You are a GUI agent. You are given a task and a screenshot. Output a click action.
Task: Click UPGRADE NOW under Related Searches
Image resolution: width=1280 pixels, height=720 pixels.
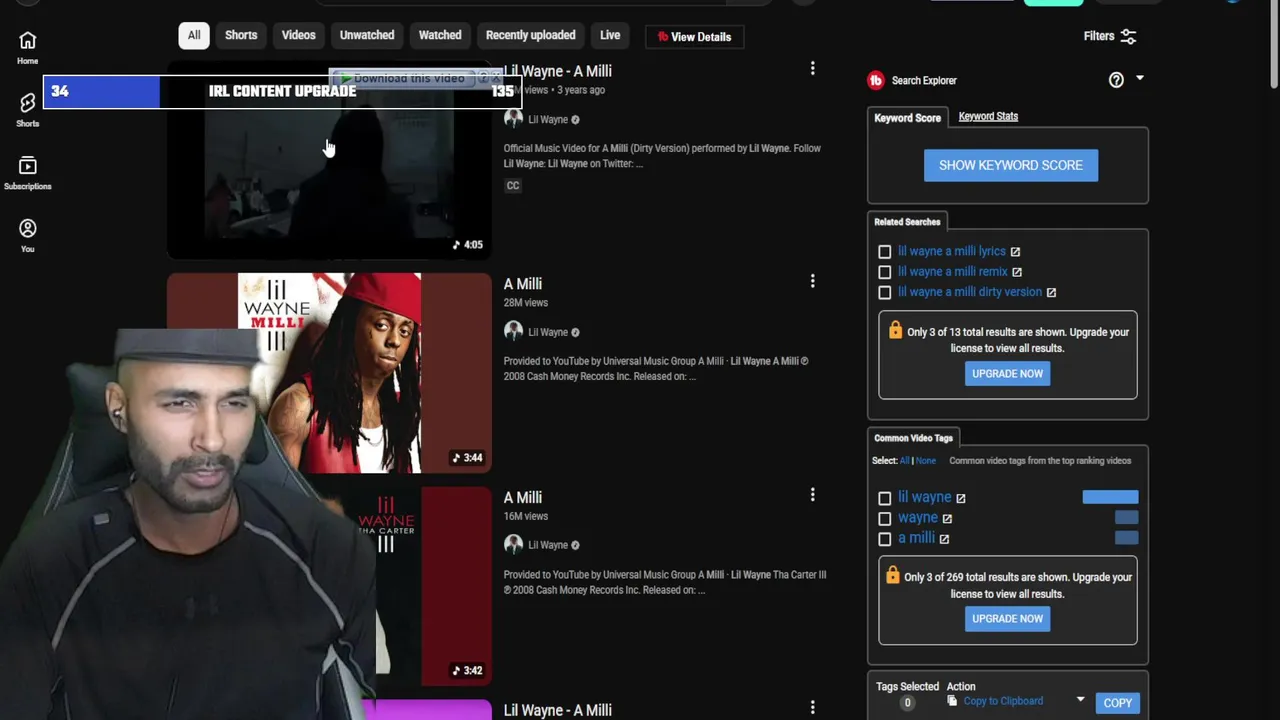(x=1007, y=374)
